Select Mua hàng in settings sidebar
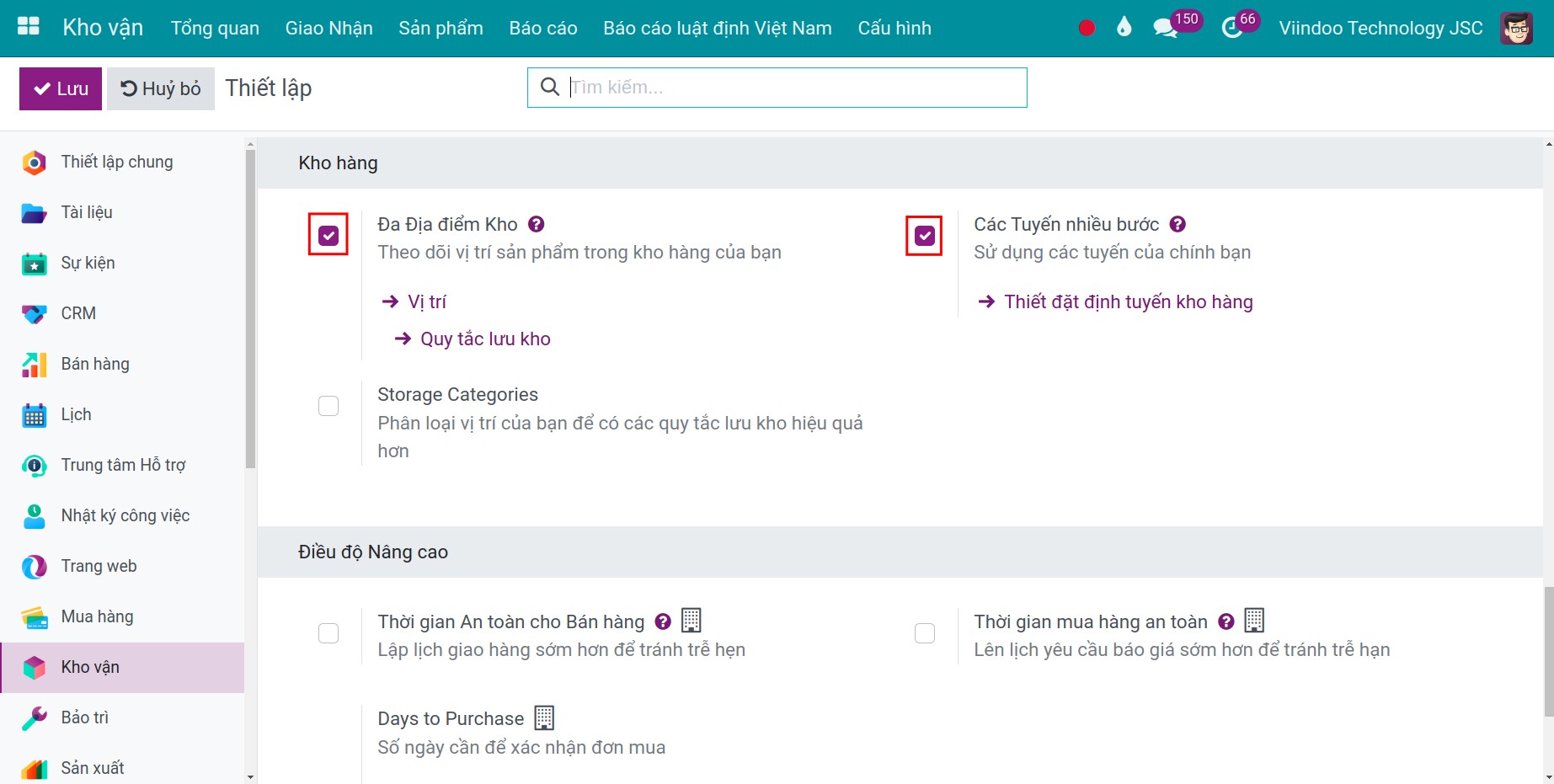Image resolution: width=1554 pixels, height=784 pixels. [122, 616]
